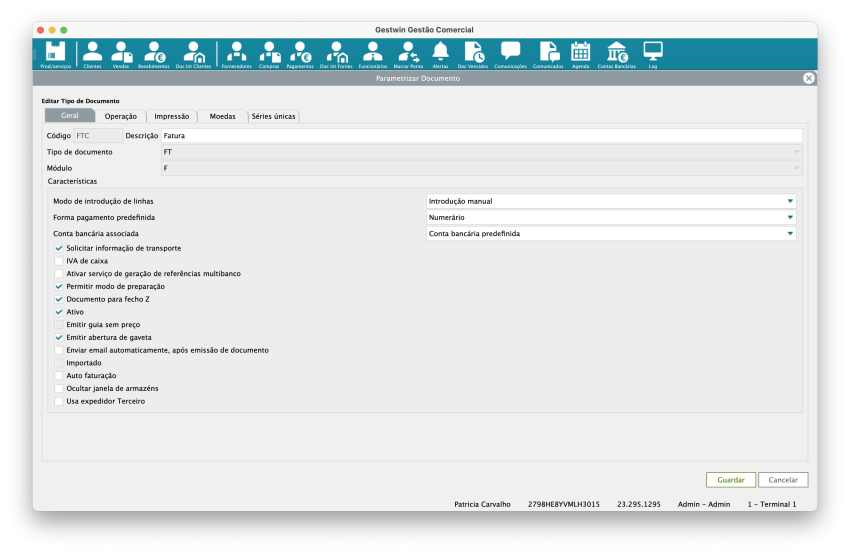Click the Fornecedores toolbar icon
This screenshot has width=850, height=554.
coord(236,53)
